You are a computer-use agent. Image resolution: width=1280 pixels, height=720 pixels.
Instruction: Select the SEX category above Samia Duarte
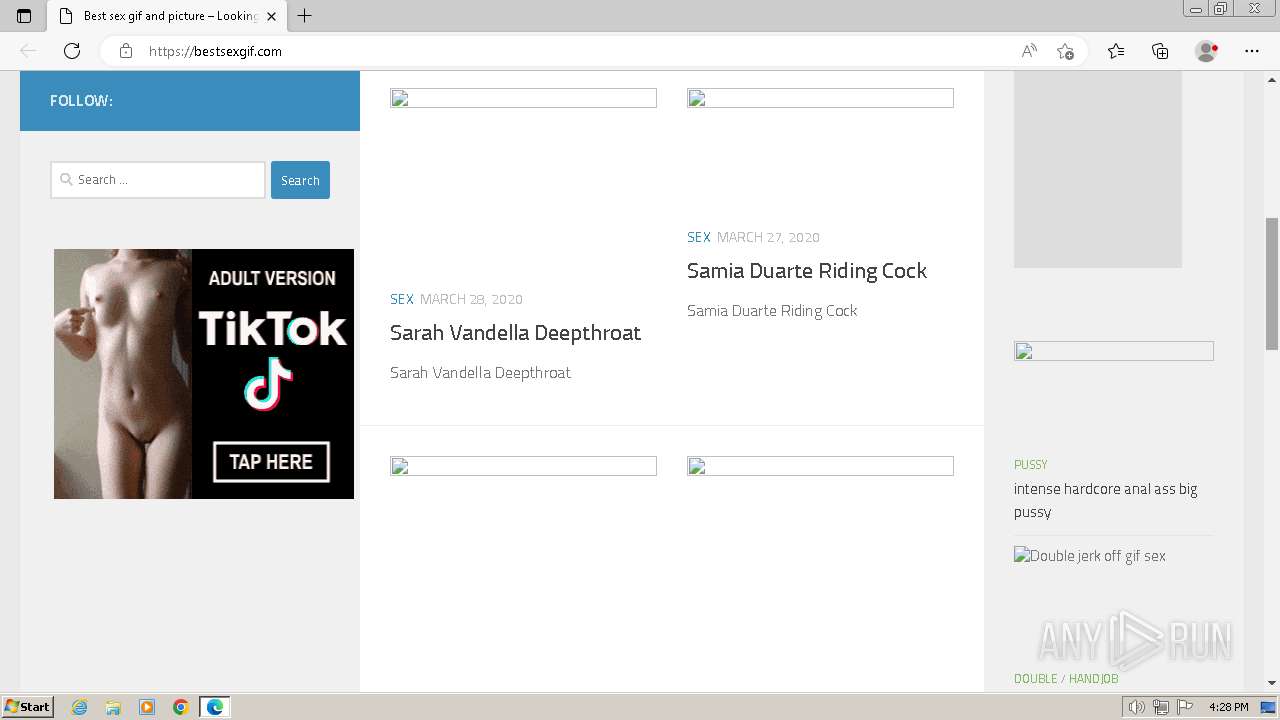[x=699, y=237]
